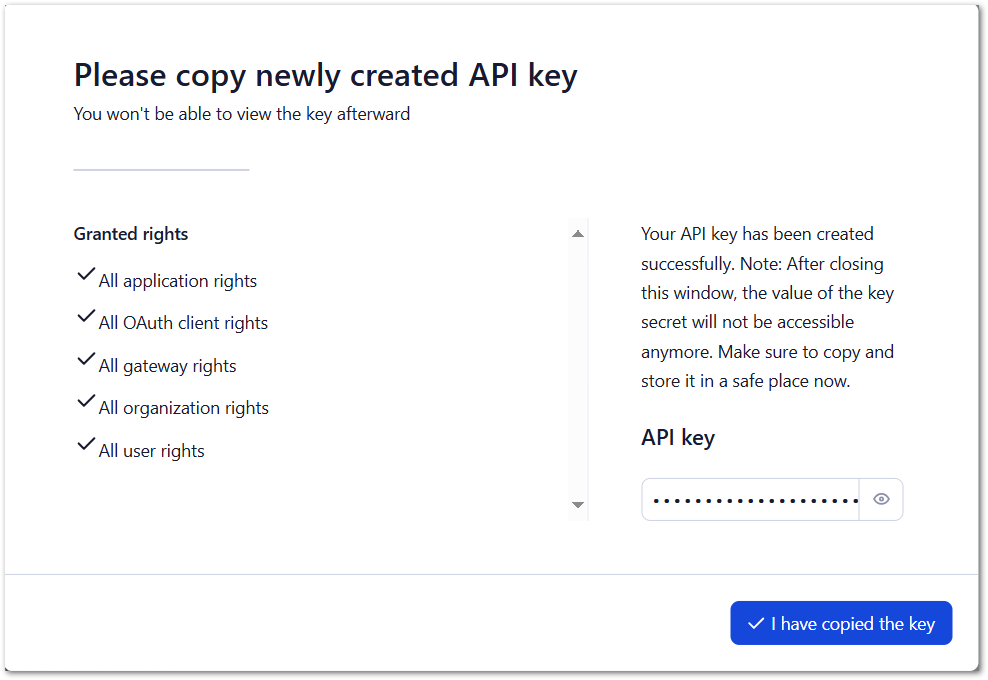Click the "All gateway rights" entry
The width and height of the screenshot is (988, 680).
pos(168,366)
